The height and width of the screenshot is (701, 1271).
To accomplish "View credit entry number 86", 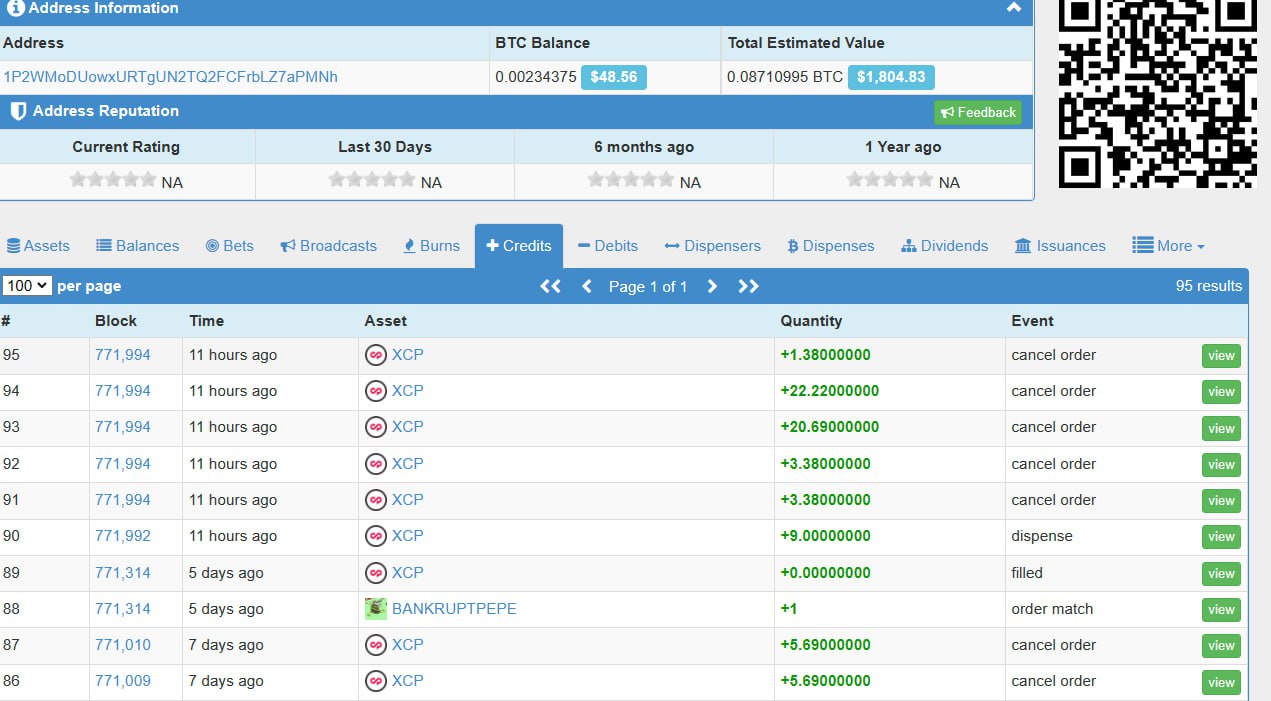I will point(1221,682).
